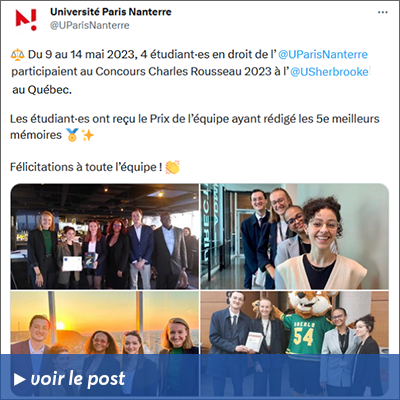Open the photo with the number 54 mascot
Image resolution: width=400 pixels, height=400 pixels.
coord(295,343)
